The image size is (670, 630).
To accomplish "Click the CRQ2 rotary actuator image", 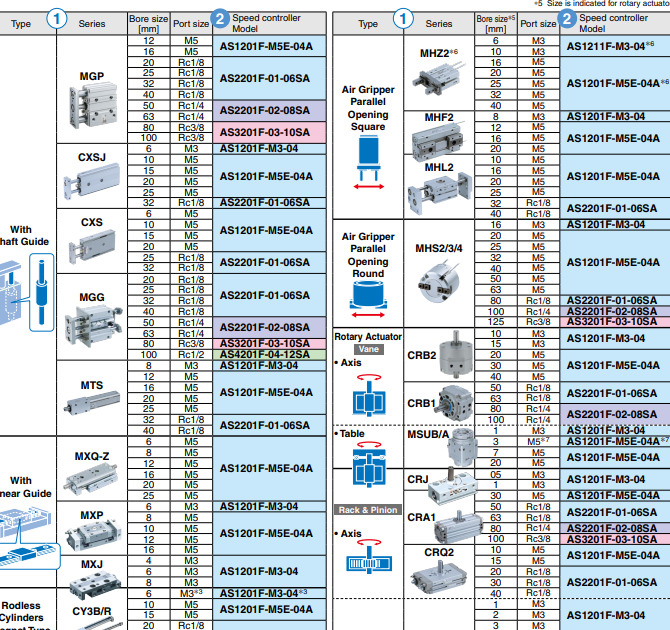I will click(439, 577).
